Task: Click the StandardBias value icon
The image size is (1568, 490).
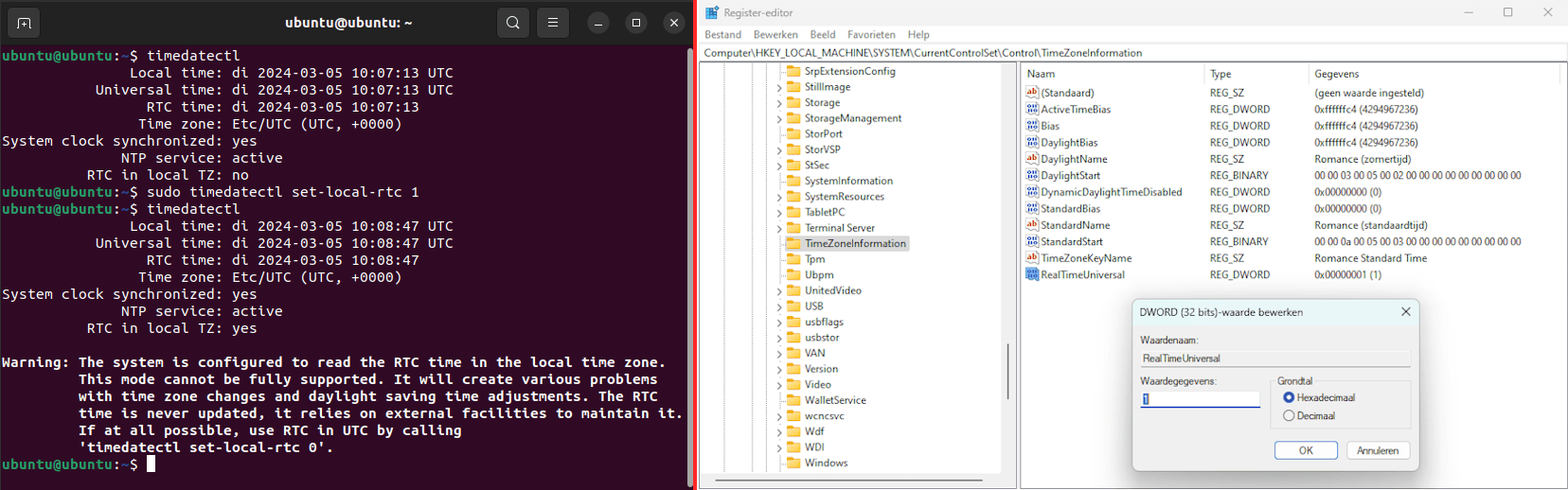Action: click(x=1032, y=208)
